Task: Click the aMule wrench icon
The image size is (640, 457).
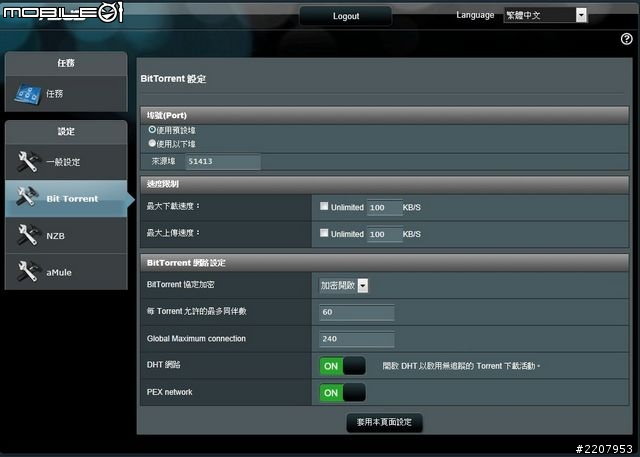Action: click(27, 271)
